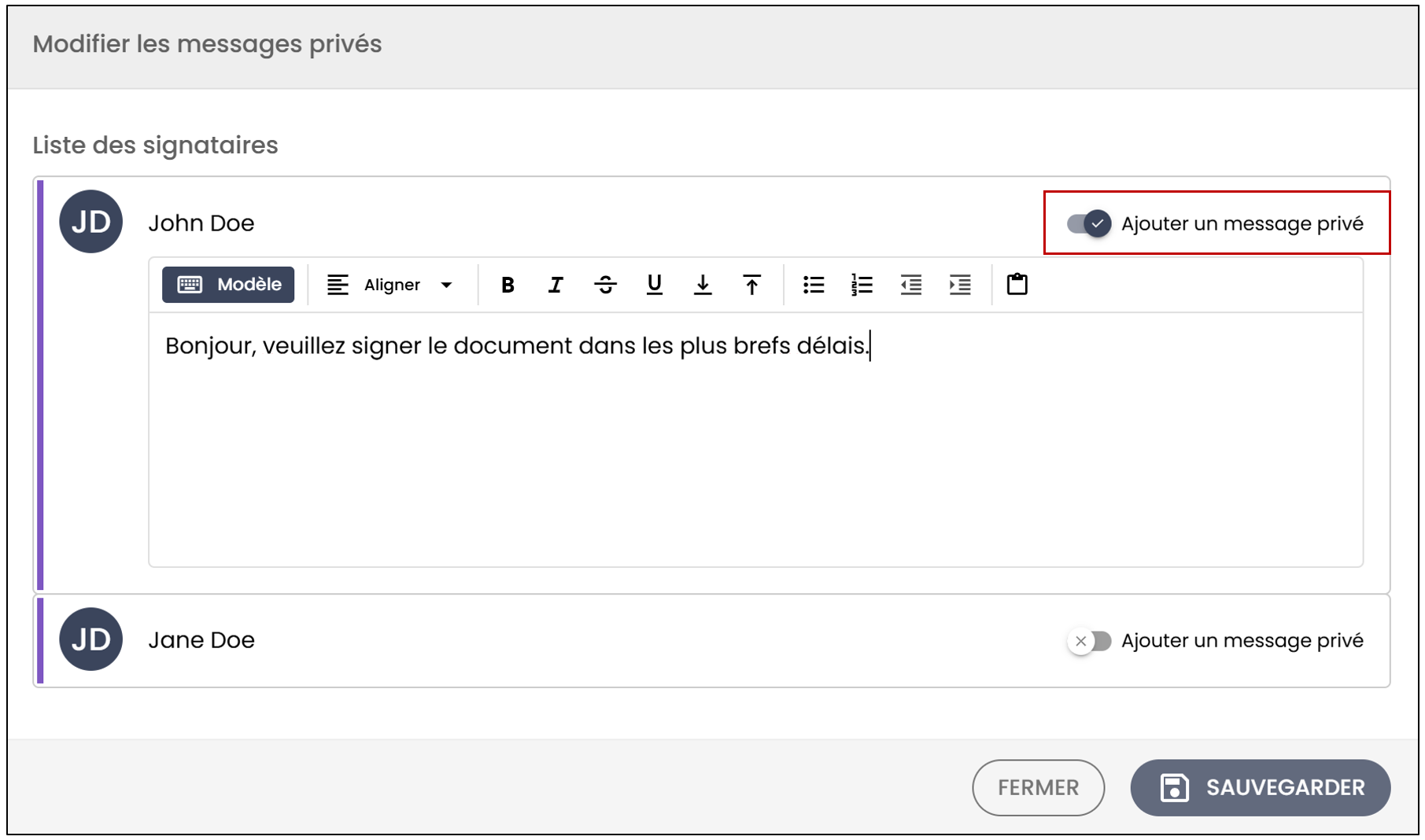Click inside the private message text area
This screenshot has height=840, width=1425.
[x=755, y=440]
